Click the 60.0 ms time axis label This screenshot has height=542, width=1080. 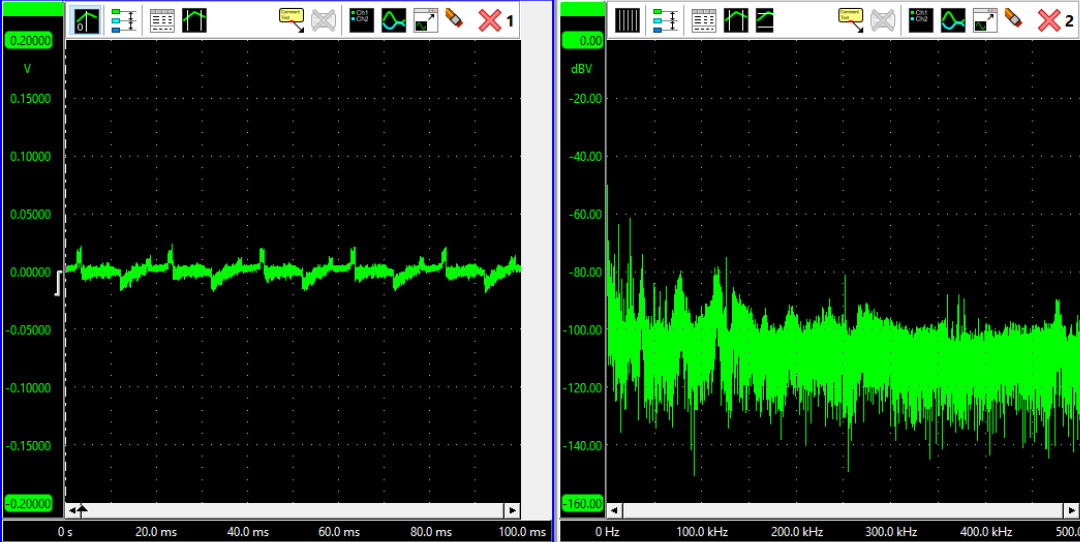(x=338, y=532)
